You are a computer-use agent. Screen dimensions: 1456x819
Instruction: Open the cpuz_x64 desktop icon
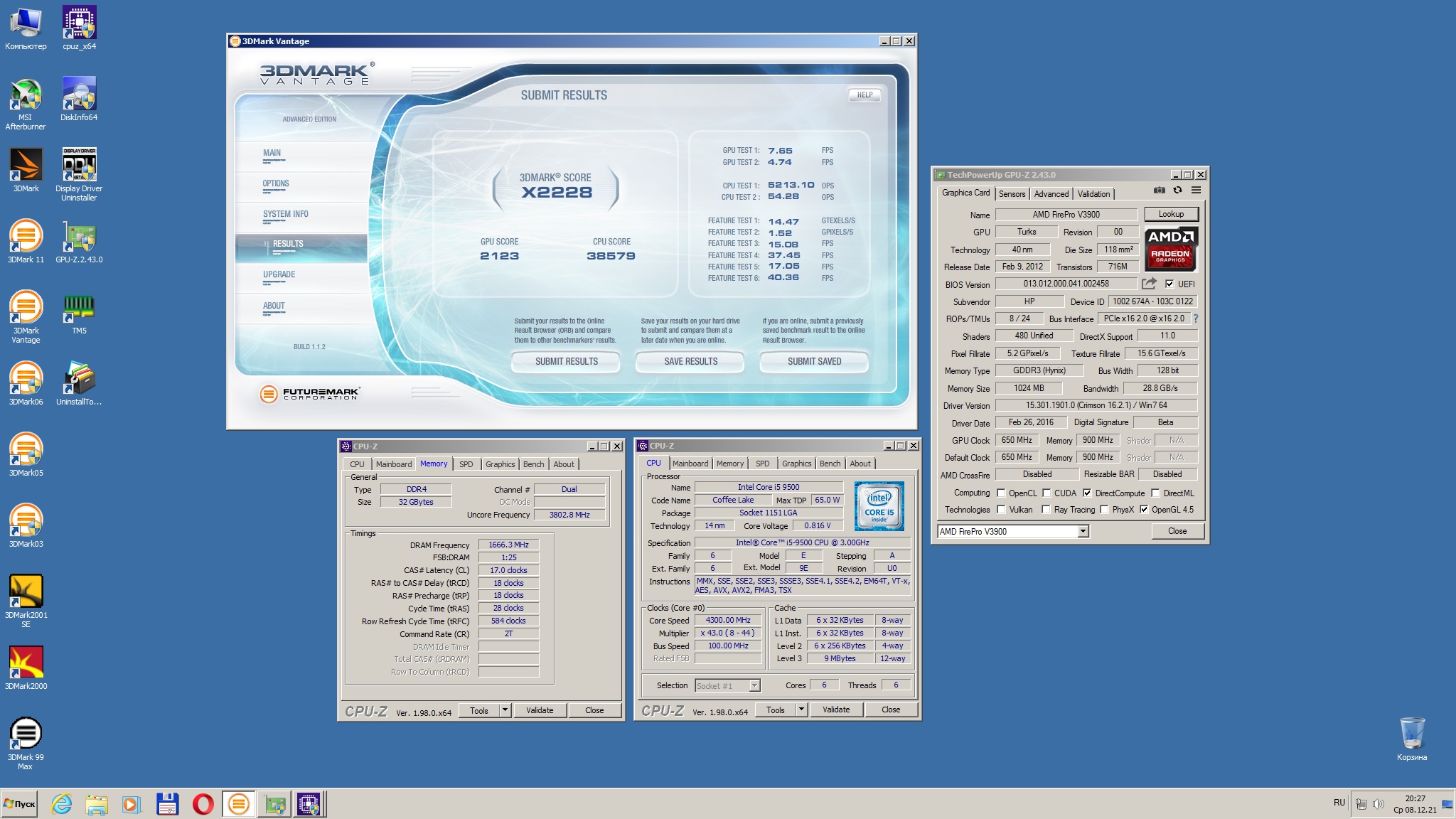[79, 28]
